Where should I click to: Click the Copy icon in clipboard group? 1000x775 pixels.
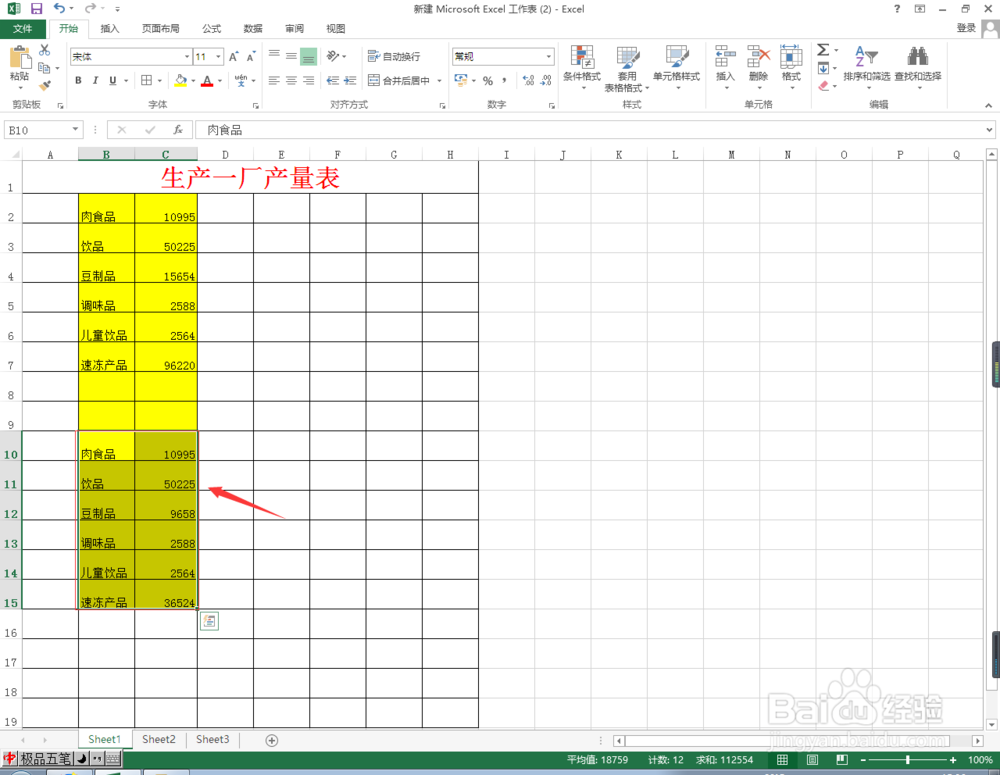[44, 68]
